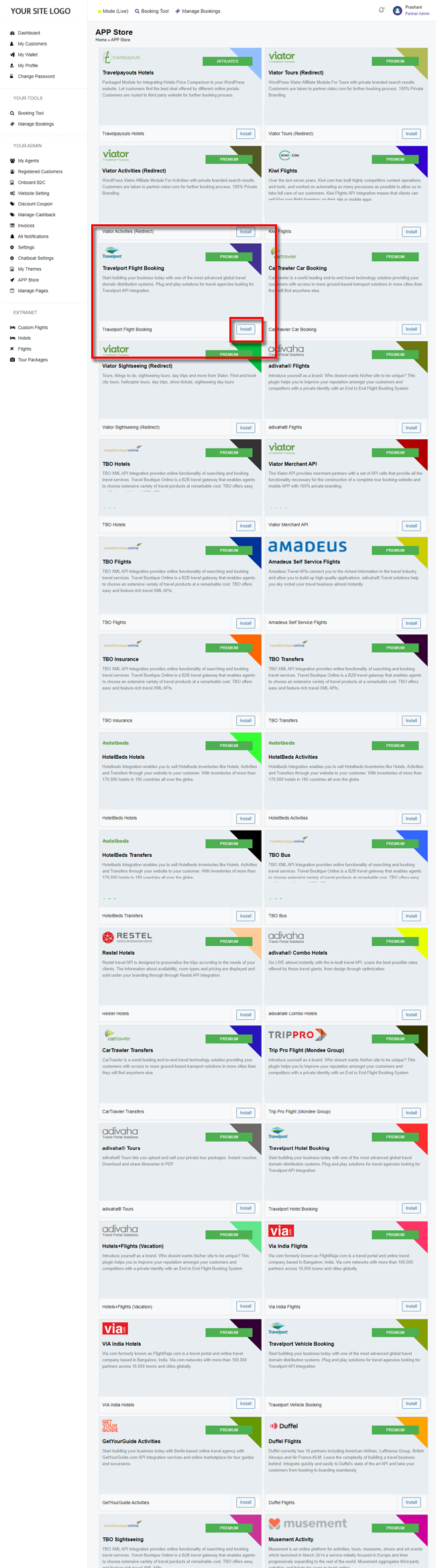Install the HotelBeds Hotels app
The image size is (436, 1568).
tap(246, 819)
